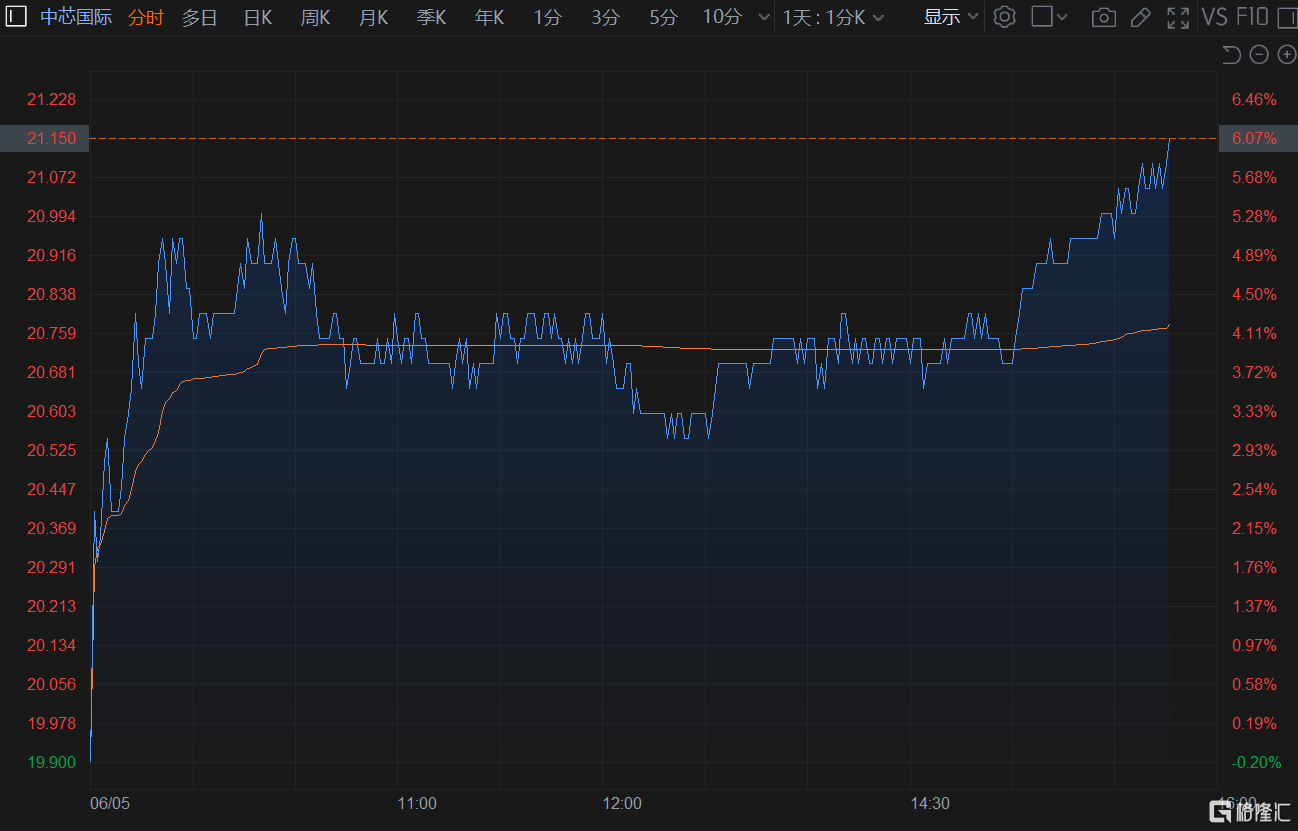Click the 19.900 price axis label
Screen dimensions: 1298x831
click(x=52, y=762)
